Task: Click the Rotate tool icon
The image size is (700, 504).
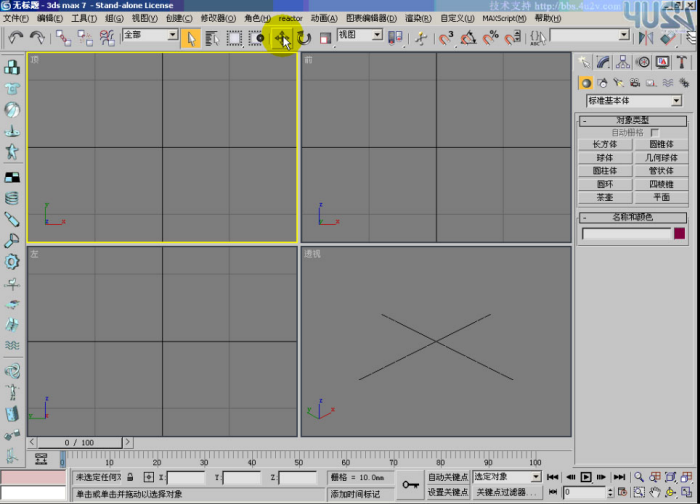Action: click(304, 38)
